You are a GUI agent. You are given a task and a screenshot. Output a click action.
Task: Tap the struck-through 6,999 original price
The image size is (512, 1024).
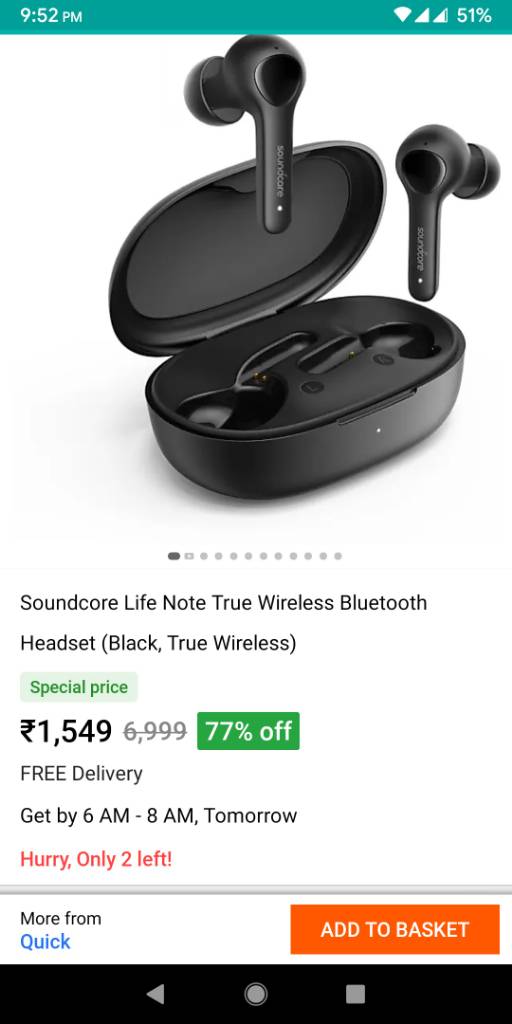coord(155,732)
